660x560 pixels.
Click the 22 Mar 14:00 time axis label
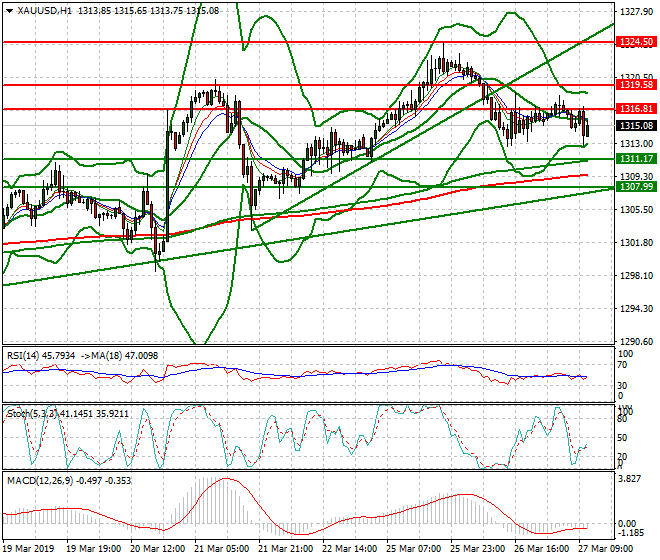349,549
